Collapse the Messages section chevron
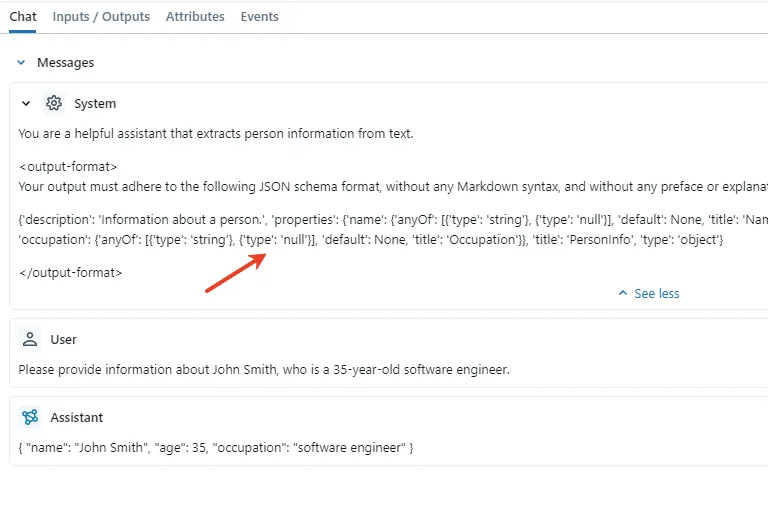 (x=21, y=62)
